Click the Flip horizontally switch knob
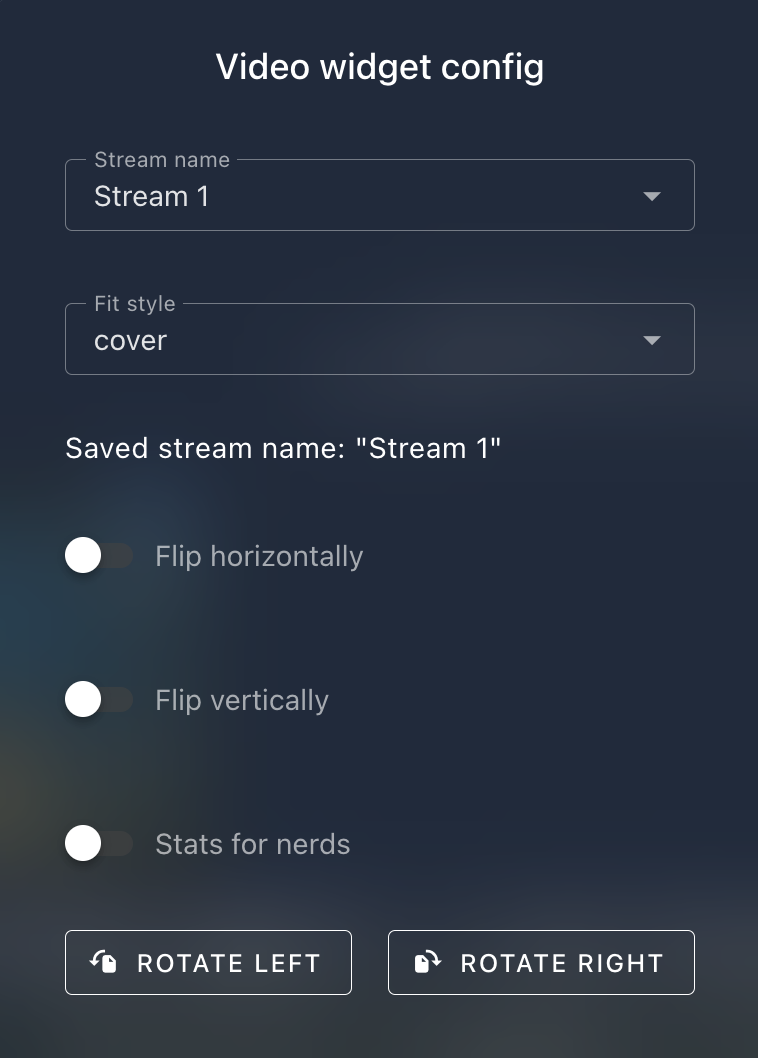This screenshot has height=1058, width=758. click(x=83, y=555)
